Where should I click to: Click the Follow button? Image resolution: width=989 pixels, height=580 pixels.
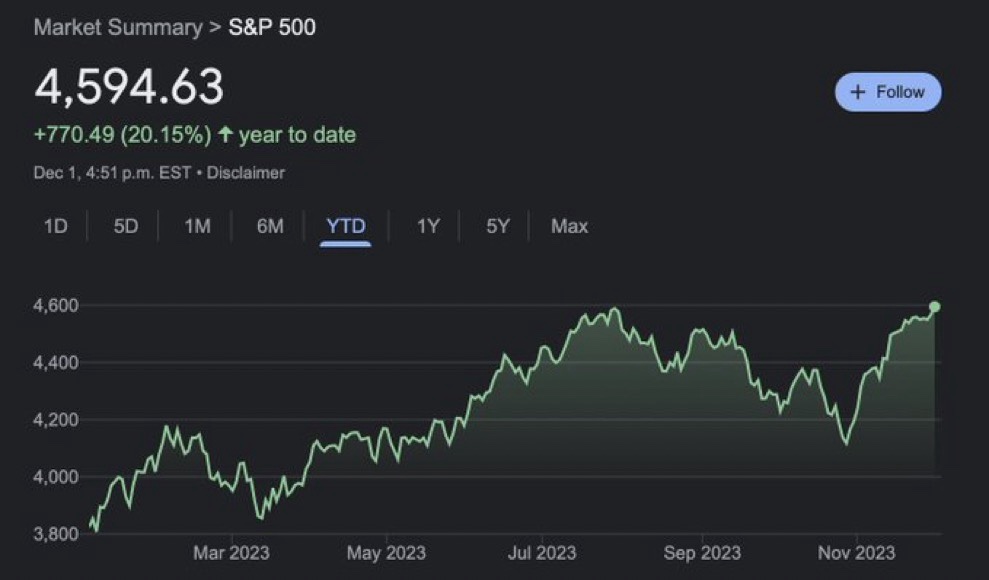tap(888, 92)
